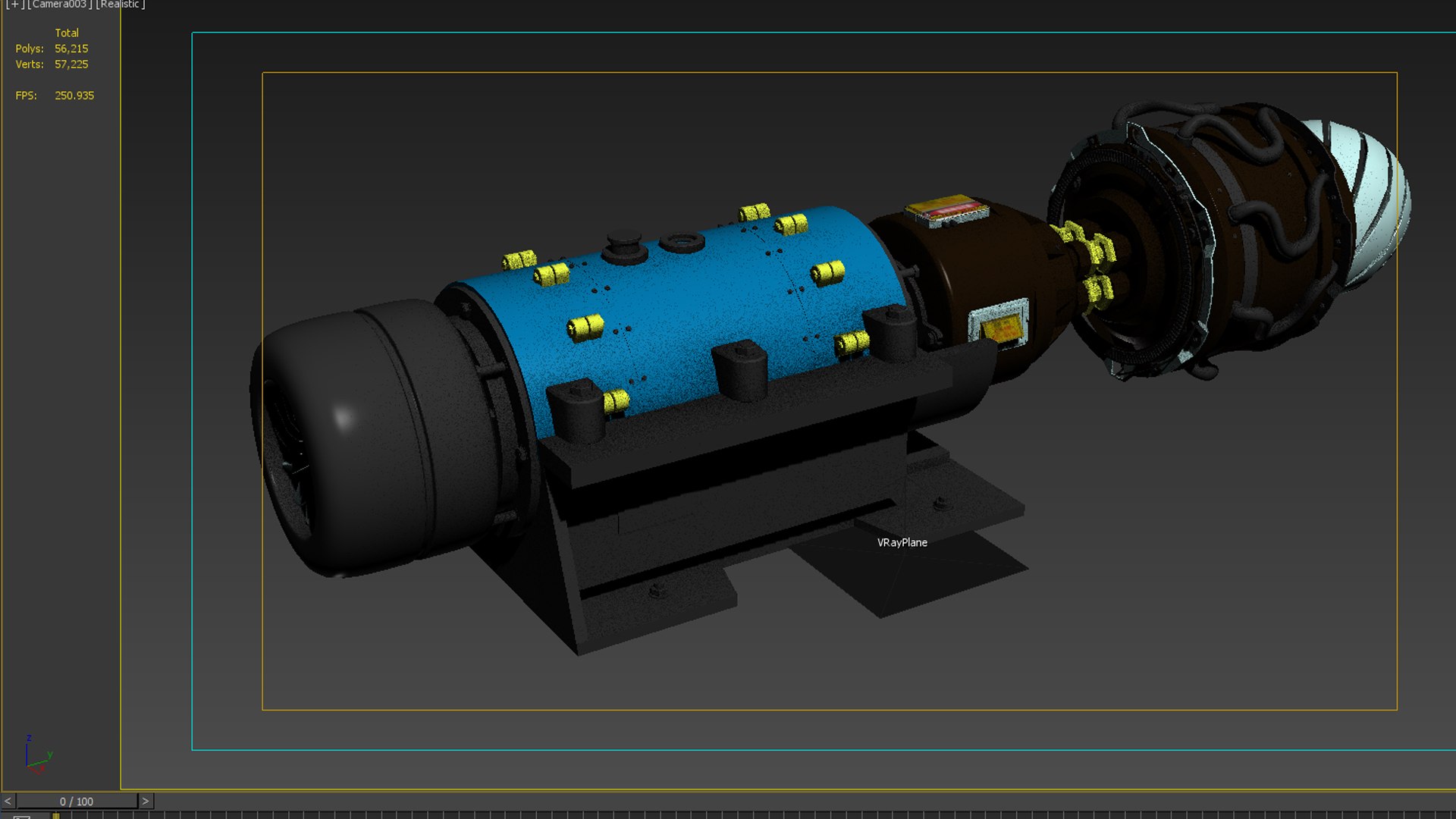
Task: Grab the 0 / 100 time slider handle
Action: tap(77, 801)
